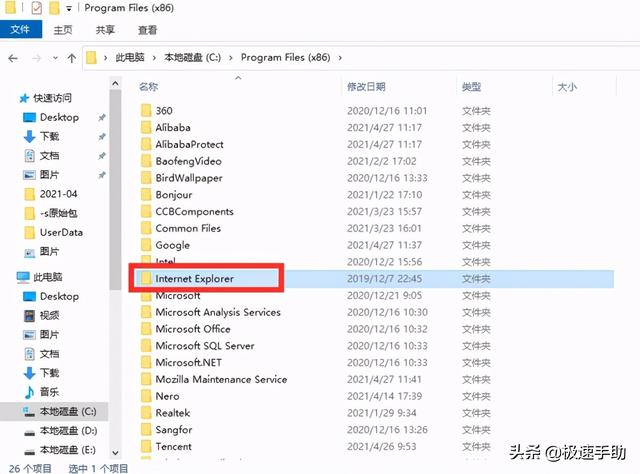Viewport: 640px width, 474px height.
Task: Select the Nero folder name
Action: (x=167, y=396)
